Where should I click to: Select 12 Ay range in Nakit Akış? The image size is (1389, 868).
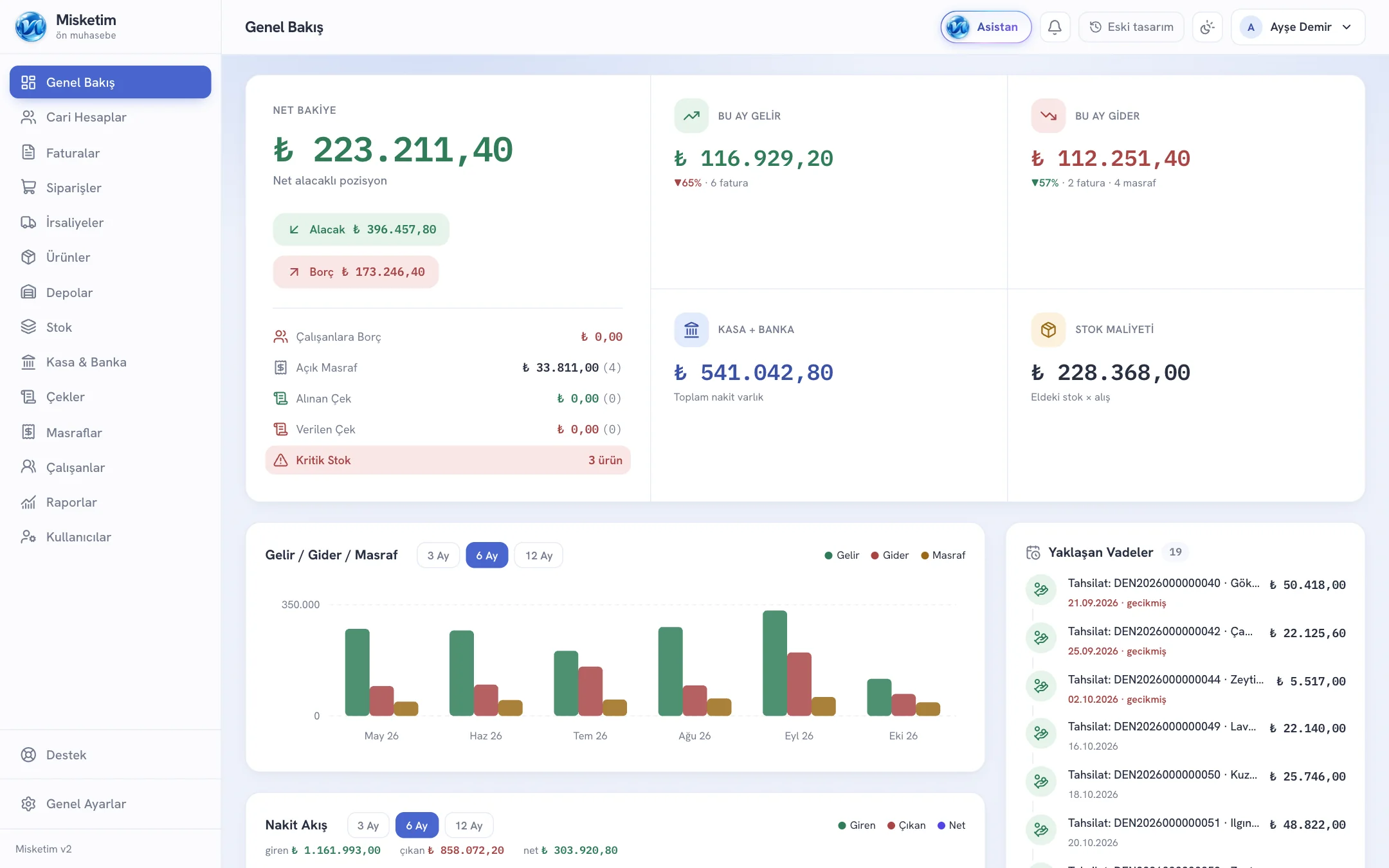[x=469, y=826]
